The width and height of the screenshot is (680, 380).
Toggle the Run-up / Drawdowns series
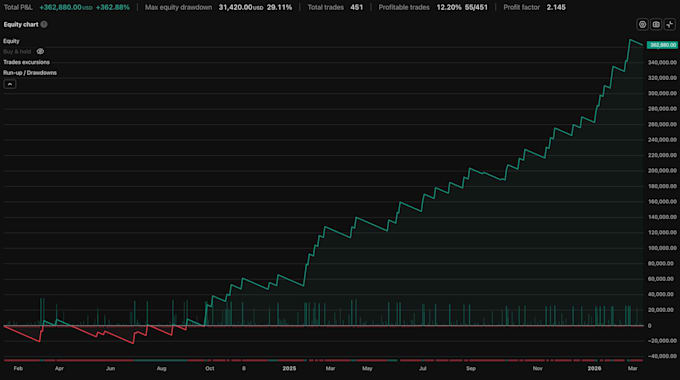(30, 73)
